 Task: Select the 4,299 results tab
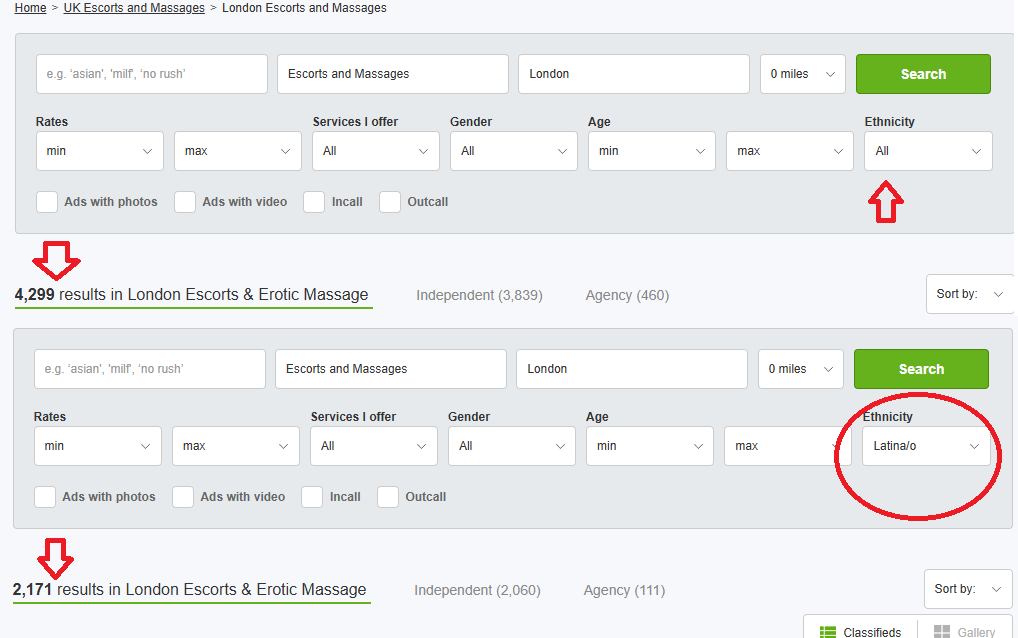tap(192, 295)
